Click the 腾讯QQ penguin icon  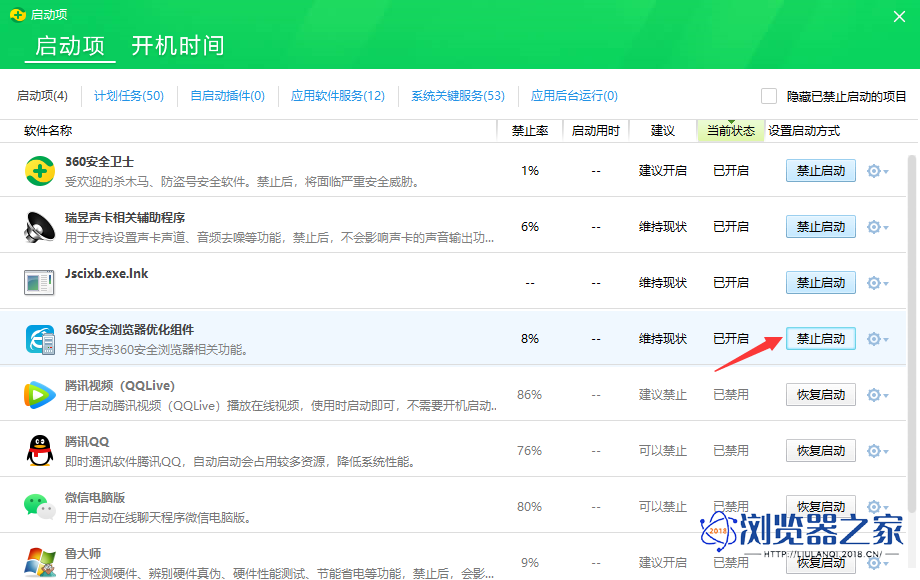tap(40, 451)
